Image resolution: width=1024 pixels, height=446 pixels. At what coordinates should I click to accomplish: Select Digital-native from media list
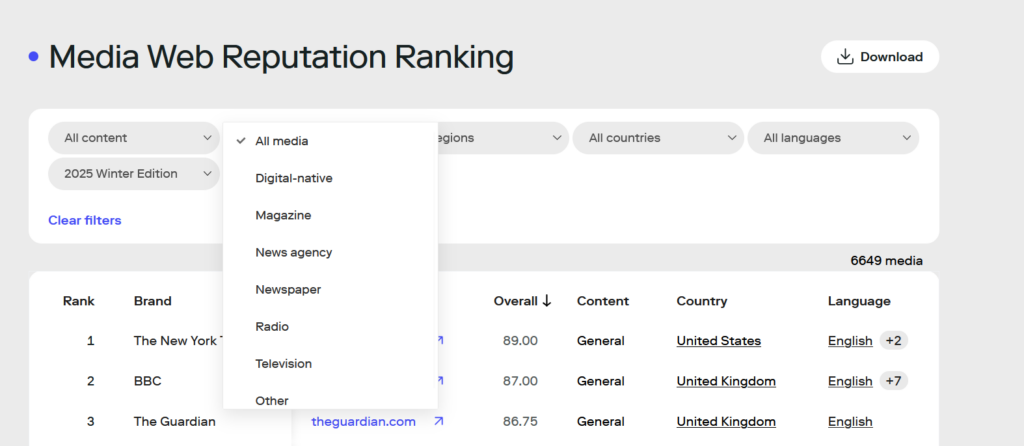294,178
